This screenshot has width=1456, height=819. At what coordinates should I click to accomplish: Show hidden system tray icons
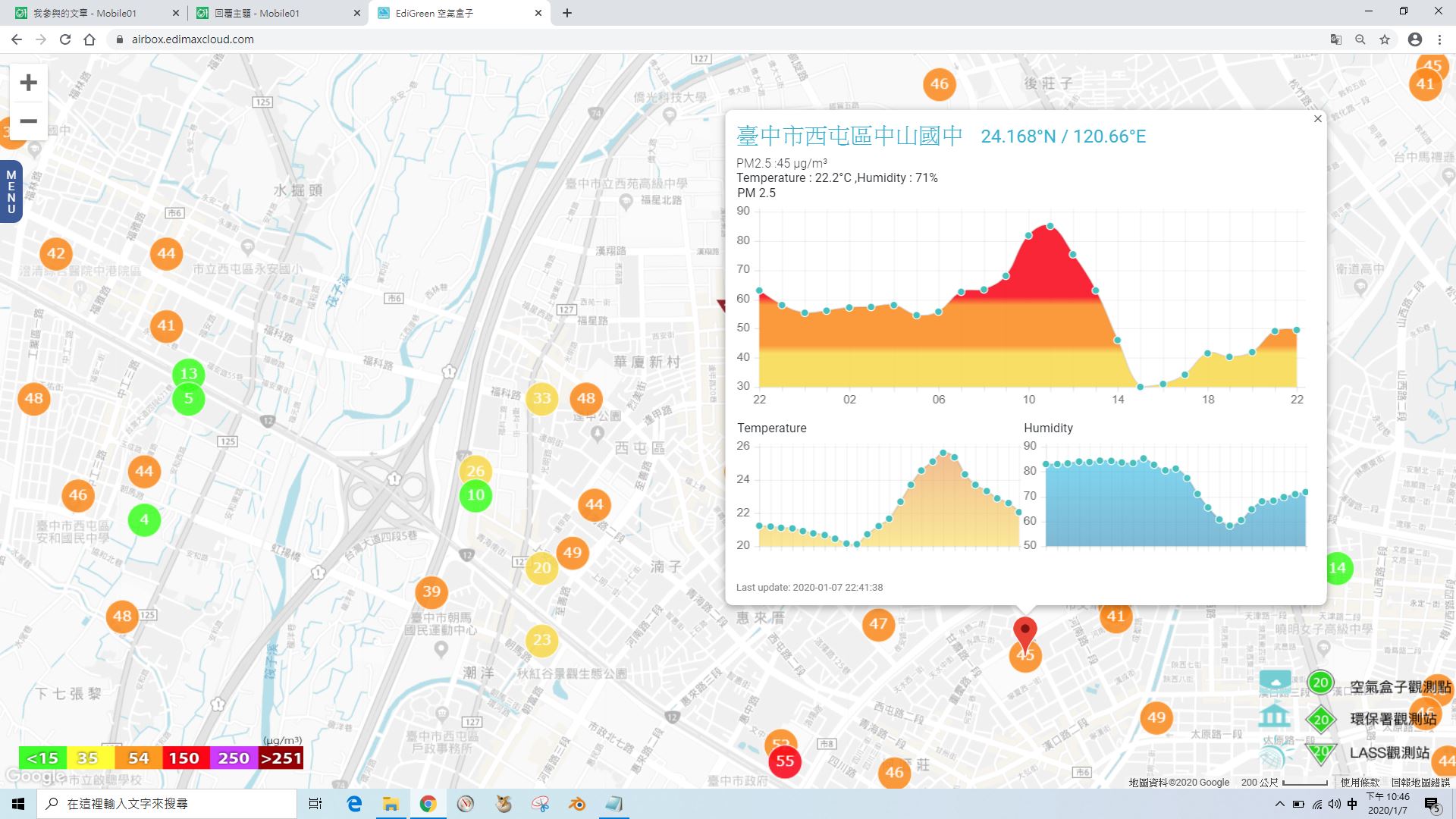tap(1280, 804)
